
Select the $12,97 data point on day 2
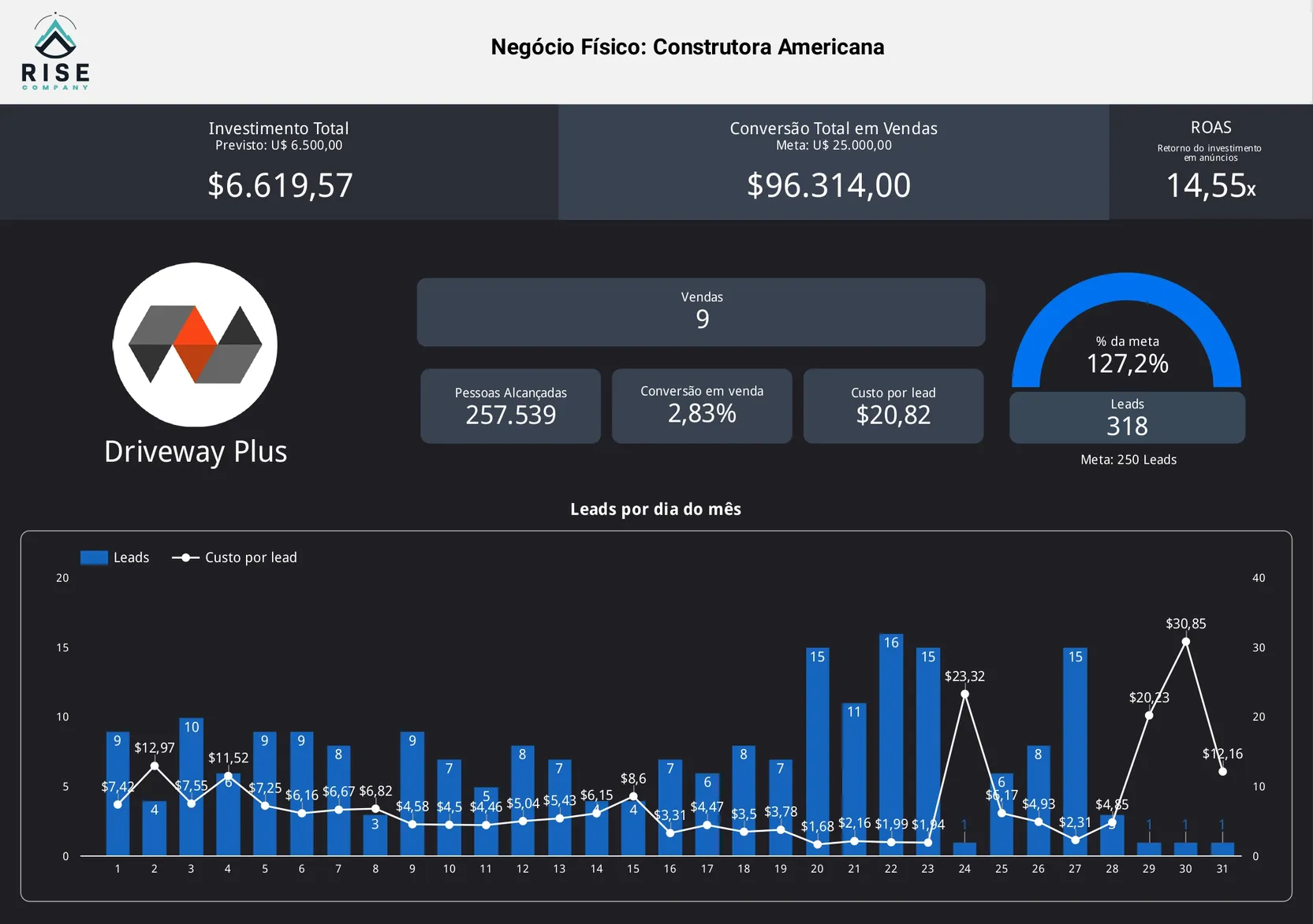tap(155, 766)
